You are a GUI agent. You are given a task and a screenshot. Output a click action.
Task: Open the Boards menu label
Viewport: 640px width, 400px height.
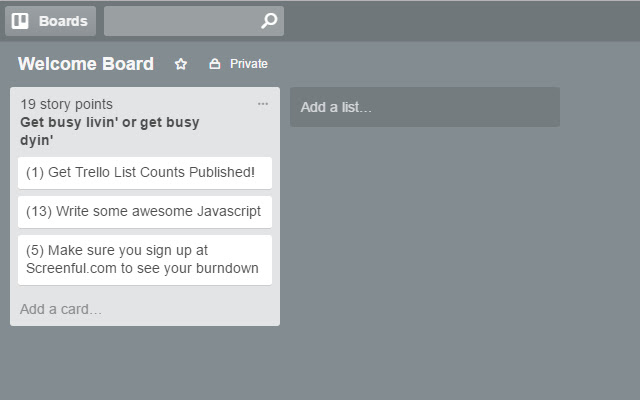[62, 21]
